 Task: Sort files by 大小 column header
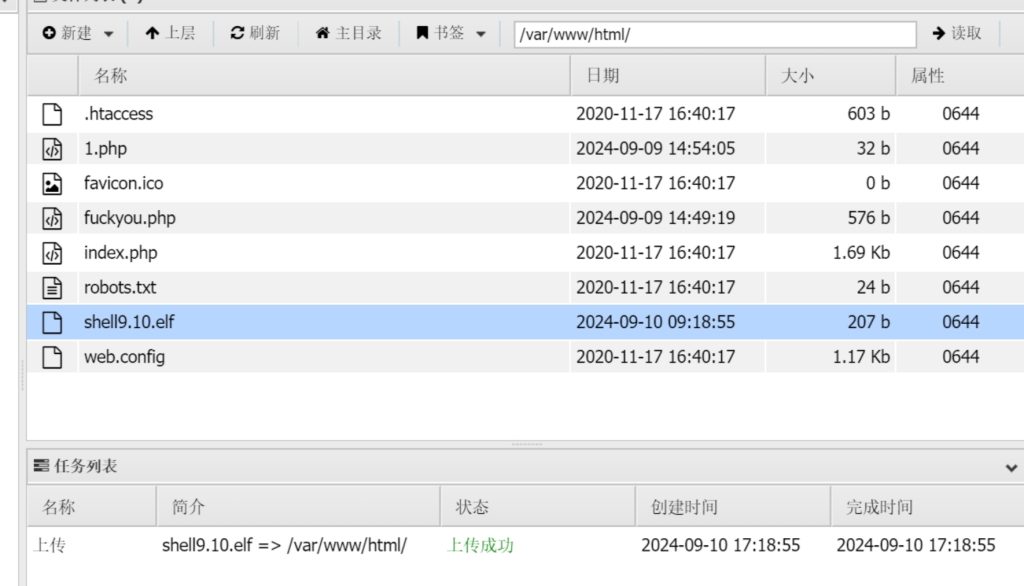point(797,76)
